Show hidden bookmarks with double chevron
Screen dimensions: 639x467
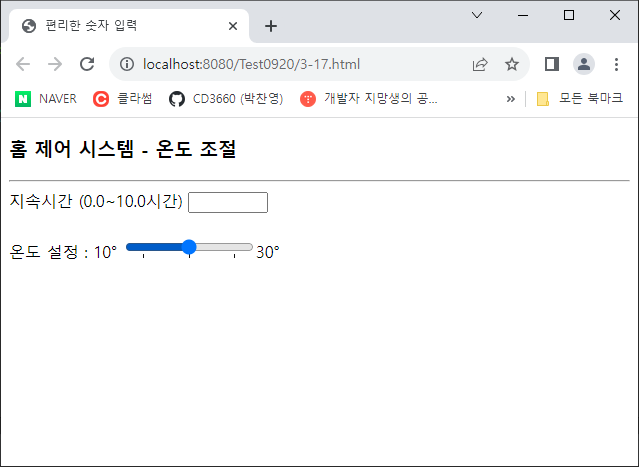tap(510, 99)
